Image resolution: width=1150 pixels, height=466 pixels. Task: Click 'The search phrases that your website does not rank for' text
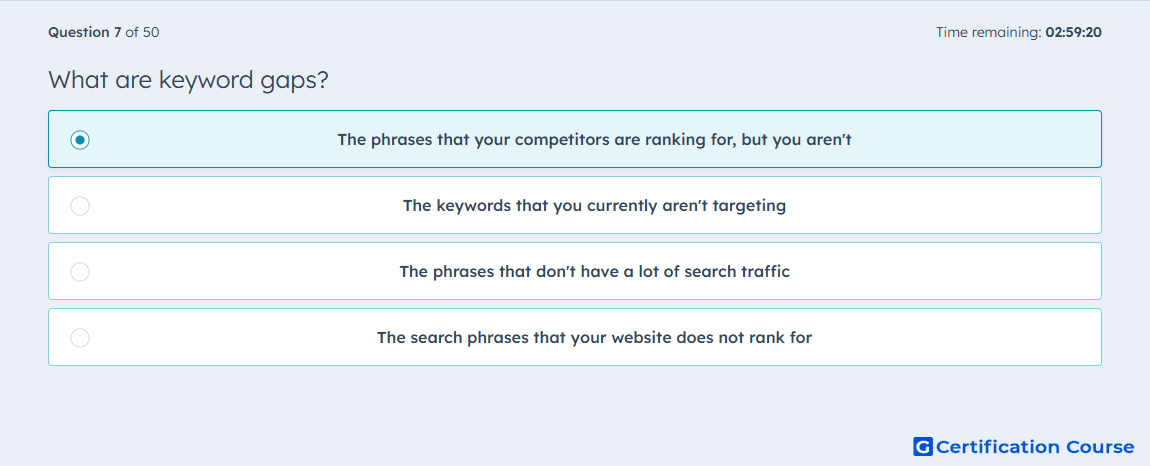coord(594,338)
